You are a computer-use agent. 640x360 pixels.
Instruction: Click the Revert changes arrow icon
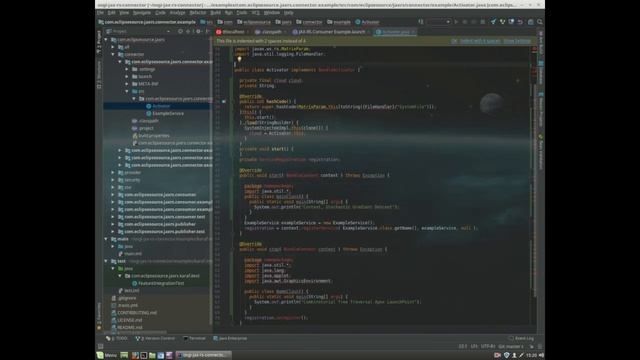(x=520, y=22)
